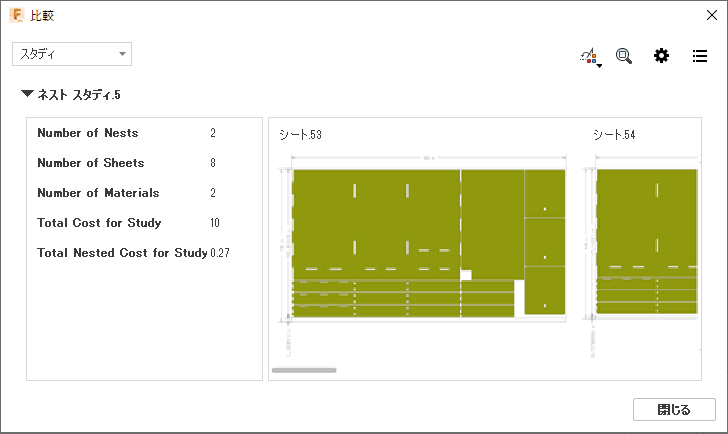Click the シート.53 label

(300, 135)
